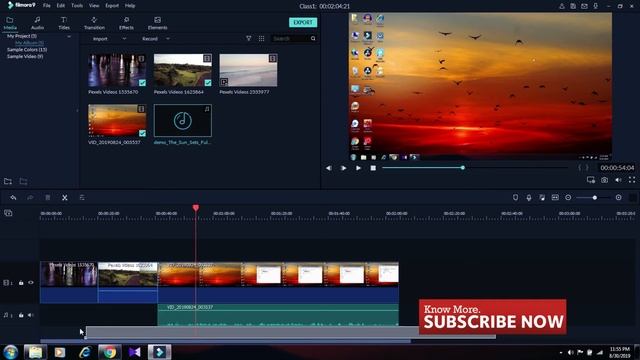Switch to the Media tab

10,23
